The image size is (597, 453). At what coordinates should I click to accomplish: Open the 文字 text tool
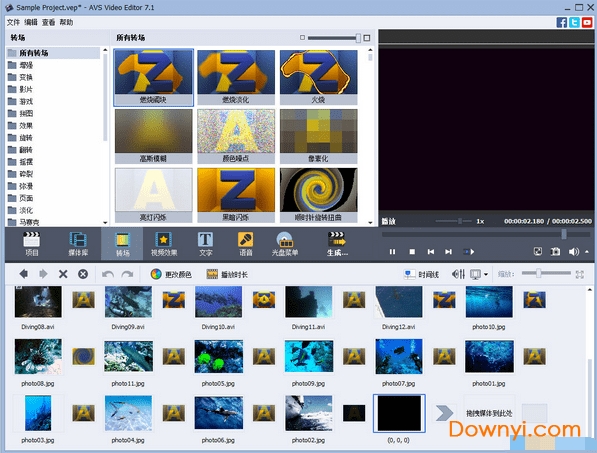click(x=205, y=244)
